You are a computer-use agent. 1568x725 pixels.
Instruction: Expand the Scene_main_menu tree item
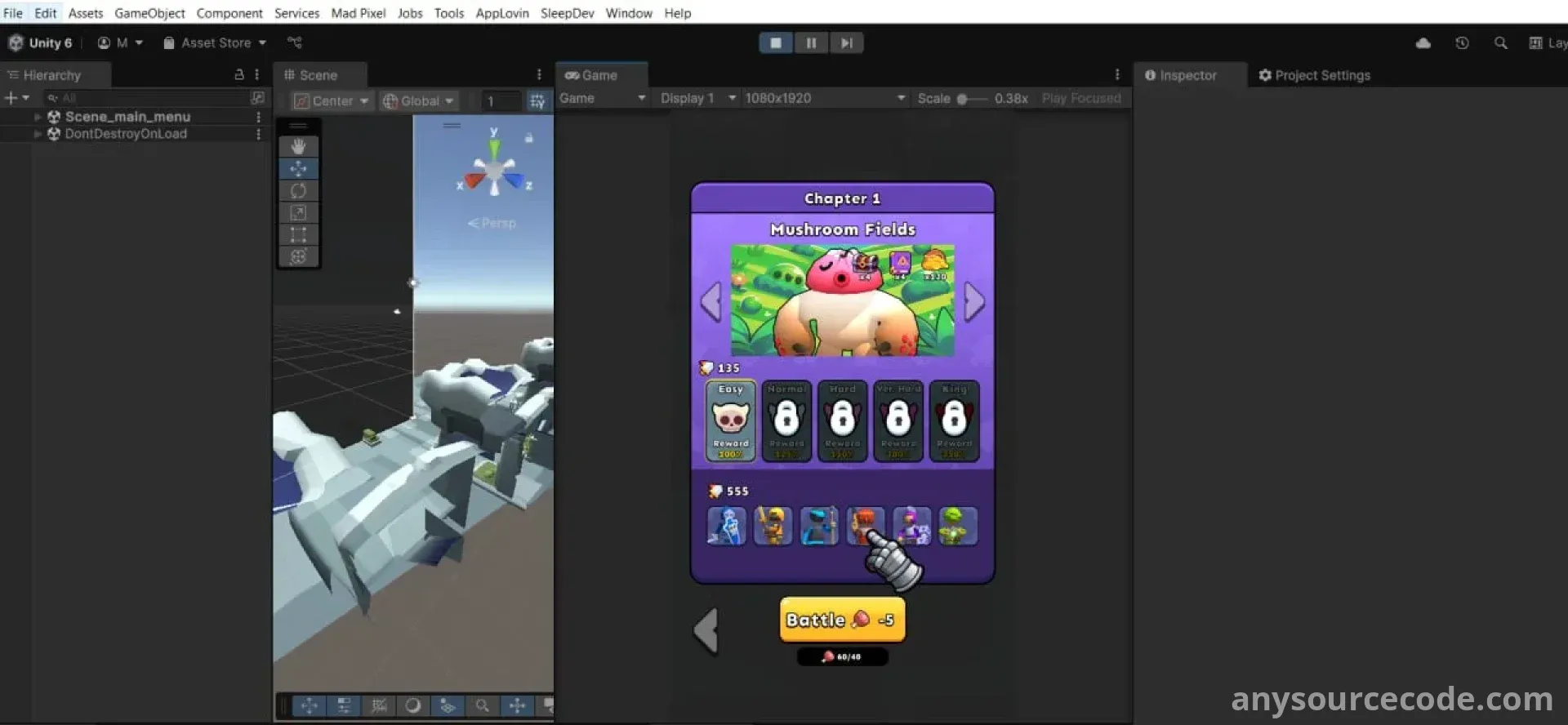[x=38, y=117]
